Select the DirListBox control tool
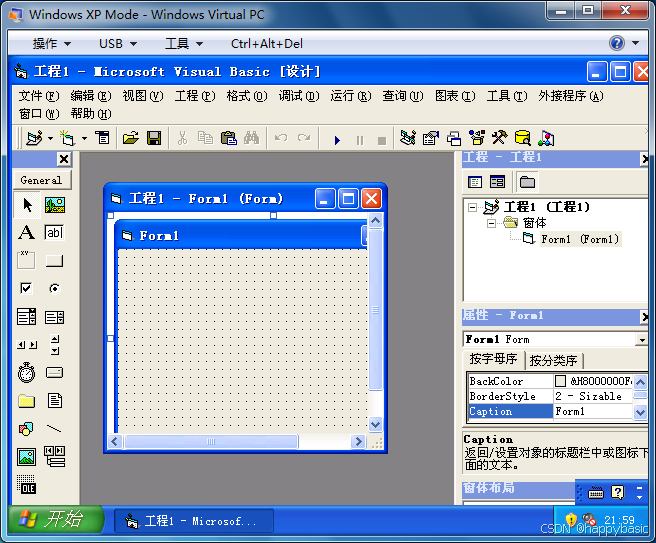Viewport: 656px width, 543px height. 26,401
